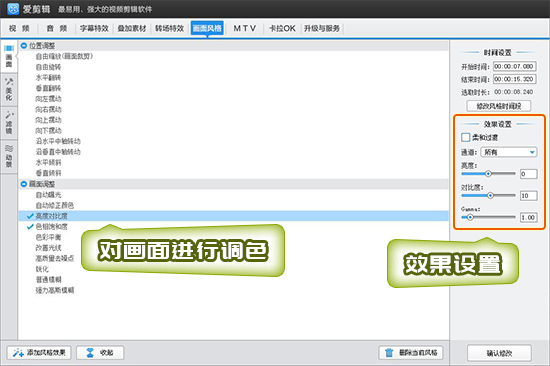Collapse the 画面调整 group
The image size is (550, 366).
(24, 184)
